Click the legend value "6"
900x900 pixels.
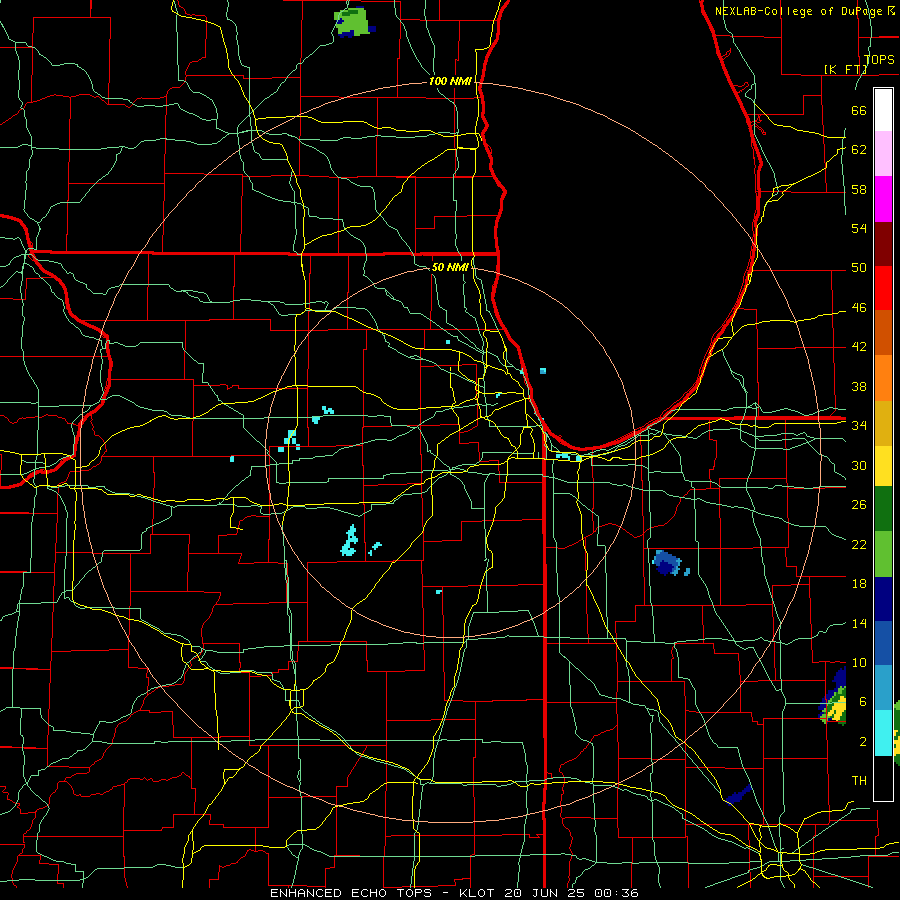point(862,702)
